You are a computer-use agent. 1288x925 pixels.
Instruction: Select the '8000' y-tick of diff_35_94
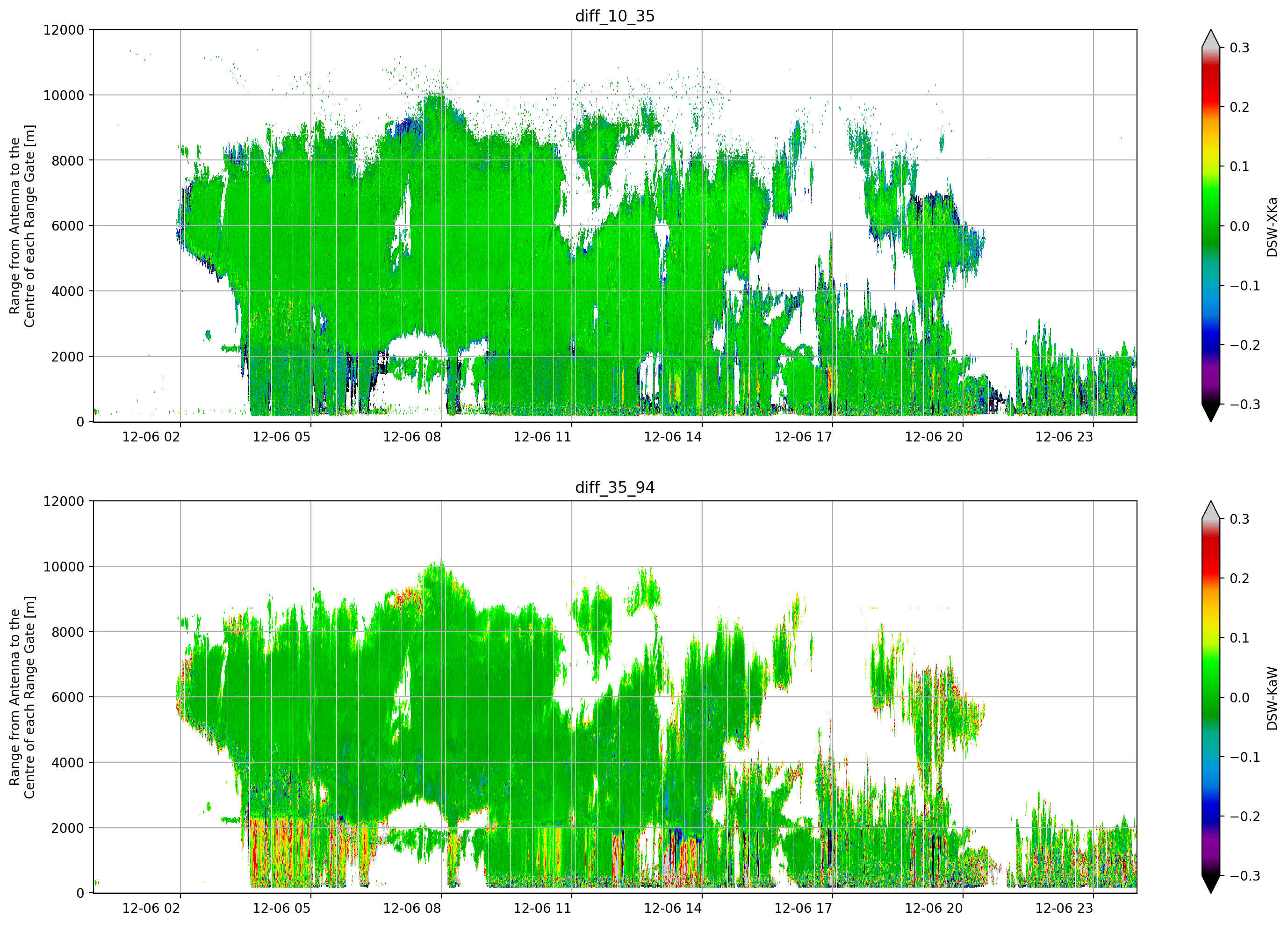pos(68,632)
